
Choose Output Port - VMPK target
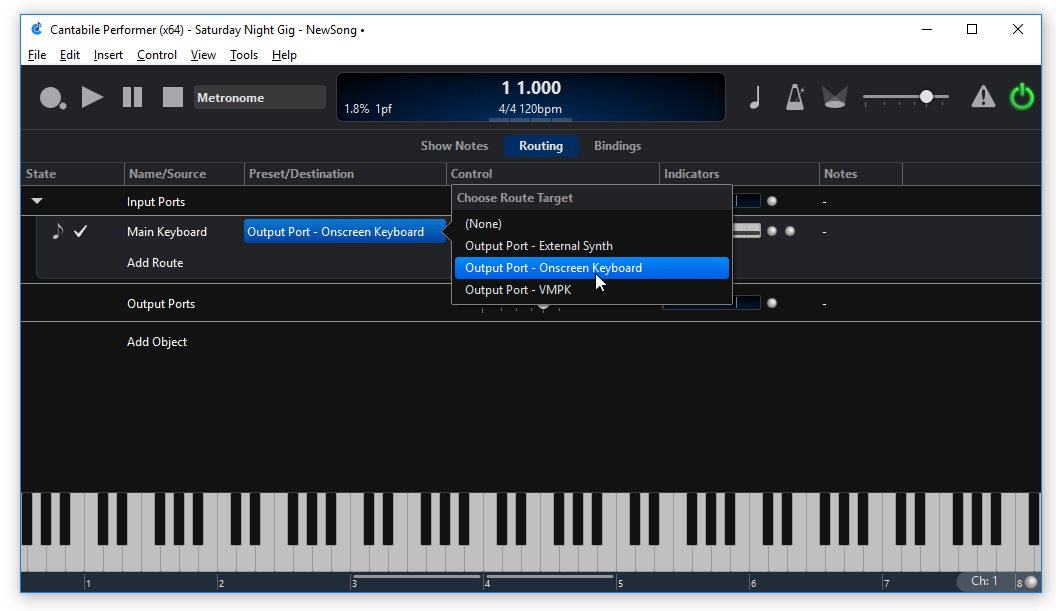[591, 290]
